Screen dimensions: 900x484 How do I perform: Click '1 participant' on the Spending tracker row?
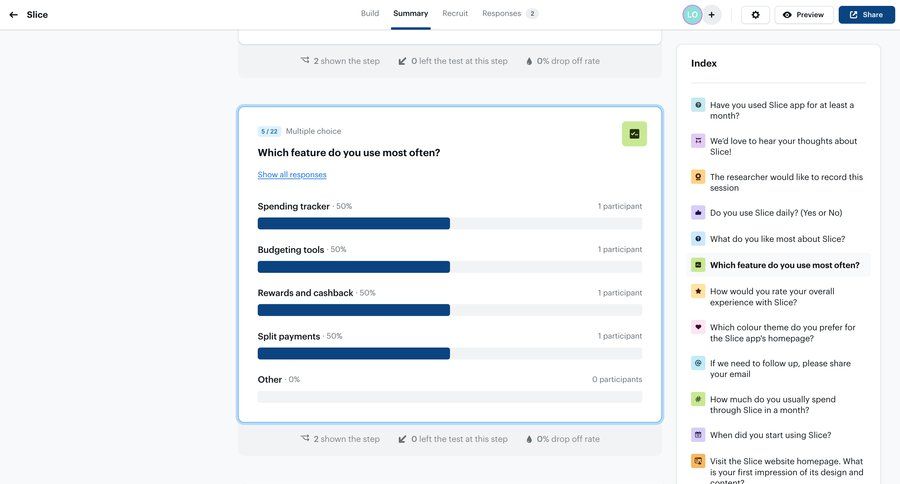[x=620, y=206]
